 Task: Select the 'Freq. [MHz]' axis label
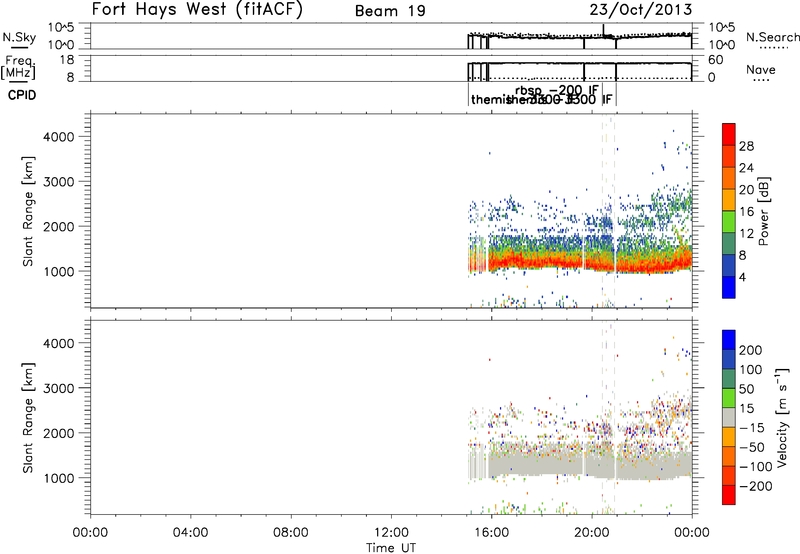[18, 67]
